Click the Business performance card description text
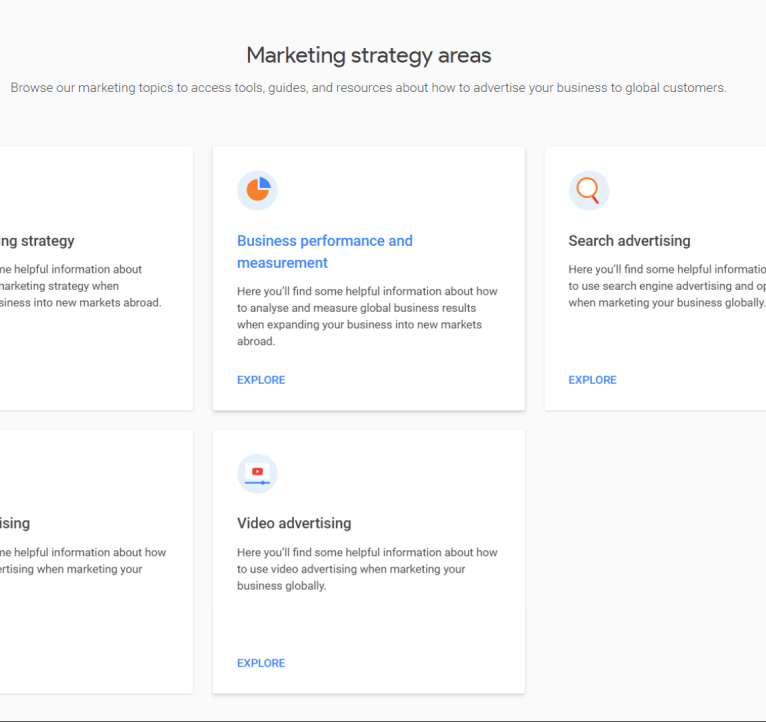The image size is (766, 722). pos(367,316)
